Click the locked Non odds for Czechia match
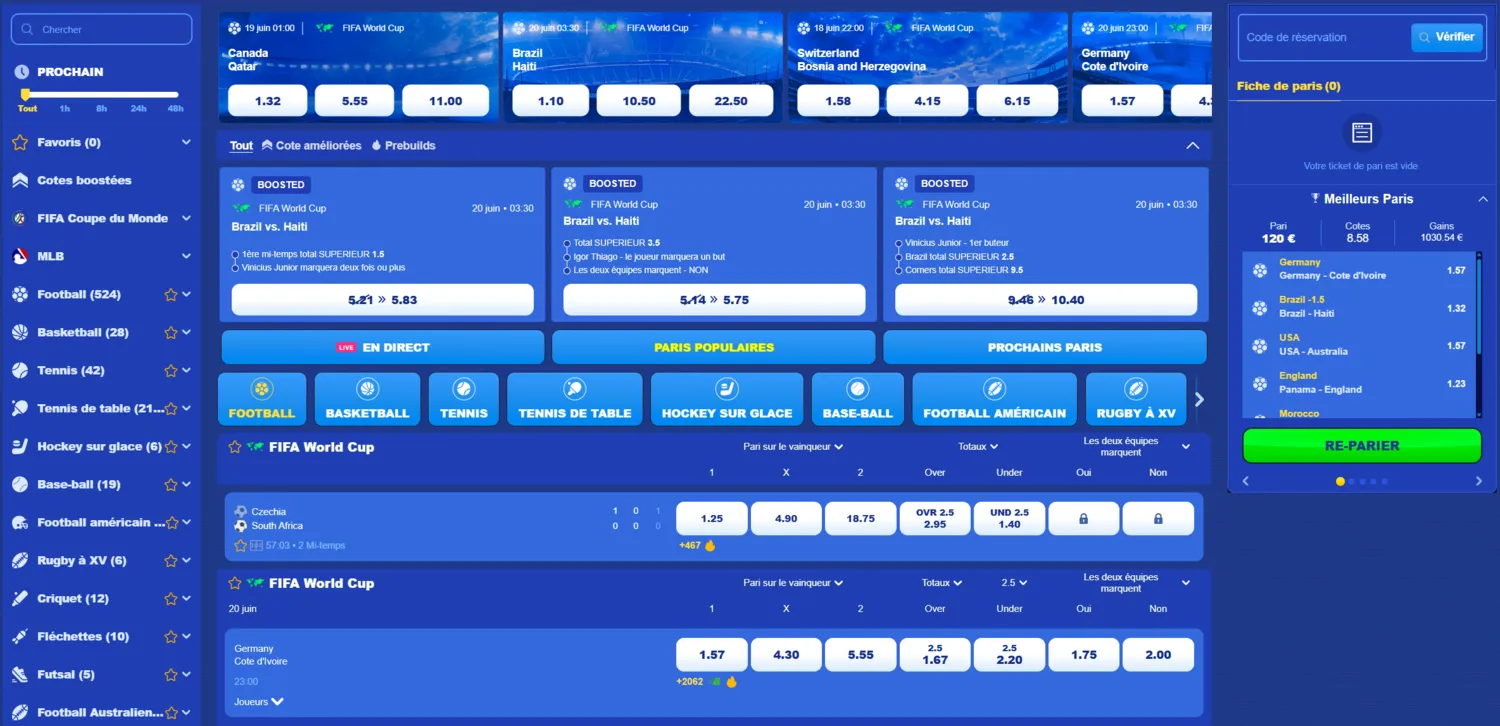Screen dimensions: 1500x726 tap(1158, 519)
